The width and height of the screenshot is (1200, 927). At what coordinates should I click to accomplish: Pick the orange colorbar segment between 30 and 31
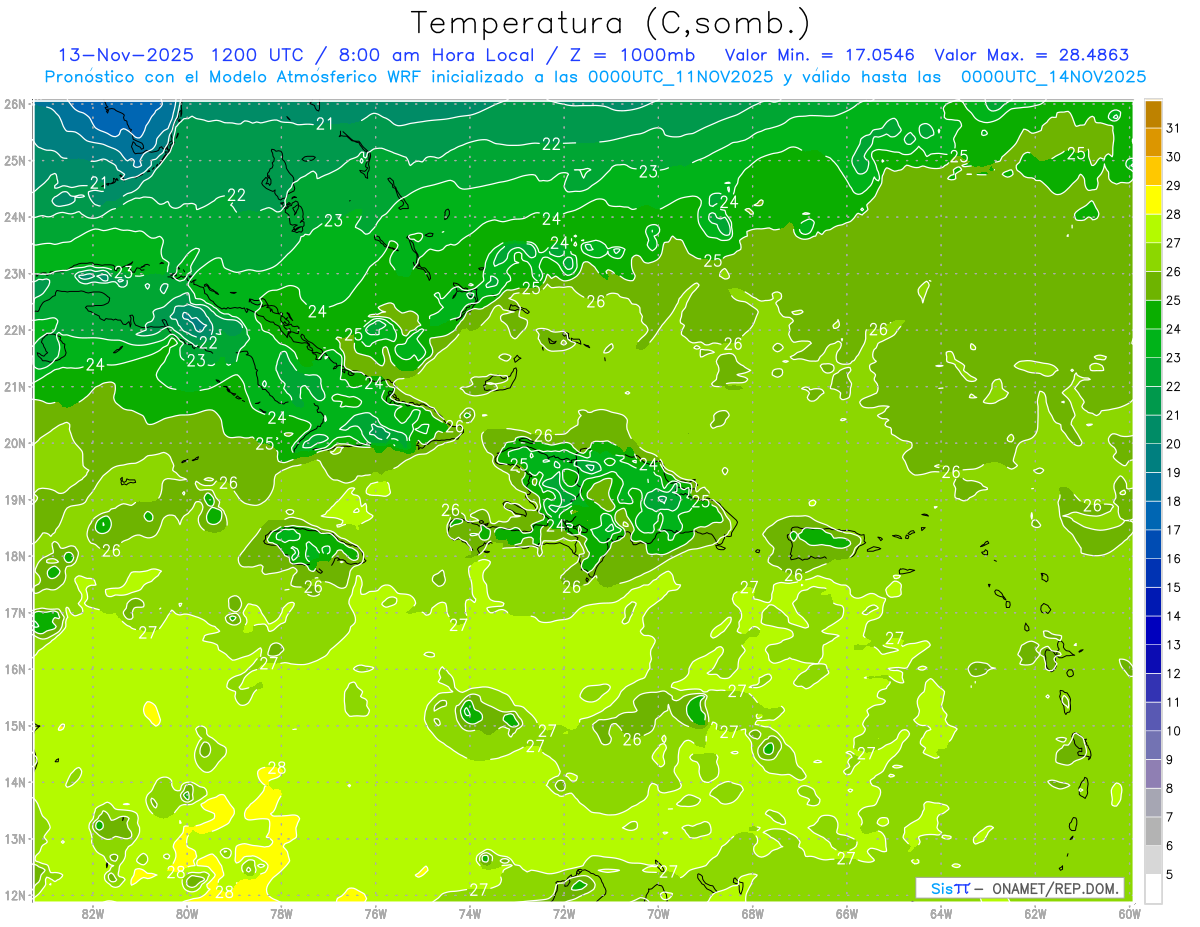pos(1154,143)
